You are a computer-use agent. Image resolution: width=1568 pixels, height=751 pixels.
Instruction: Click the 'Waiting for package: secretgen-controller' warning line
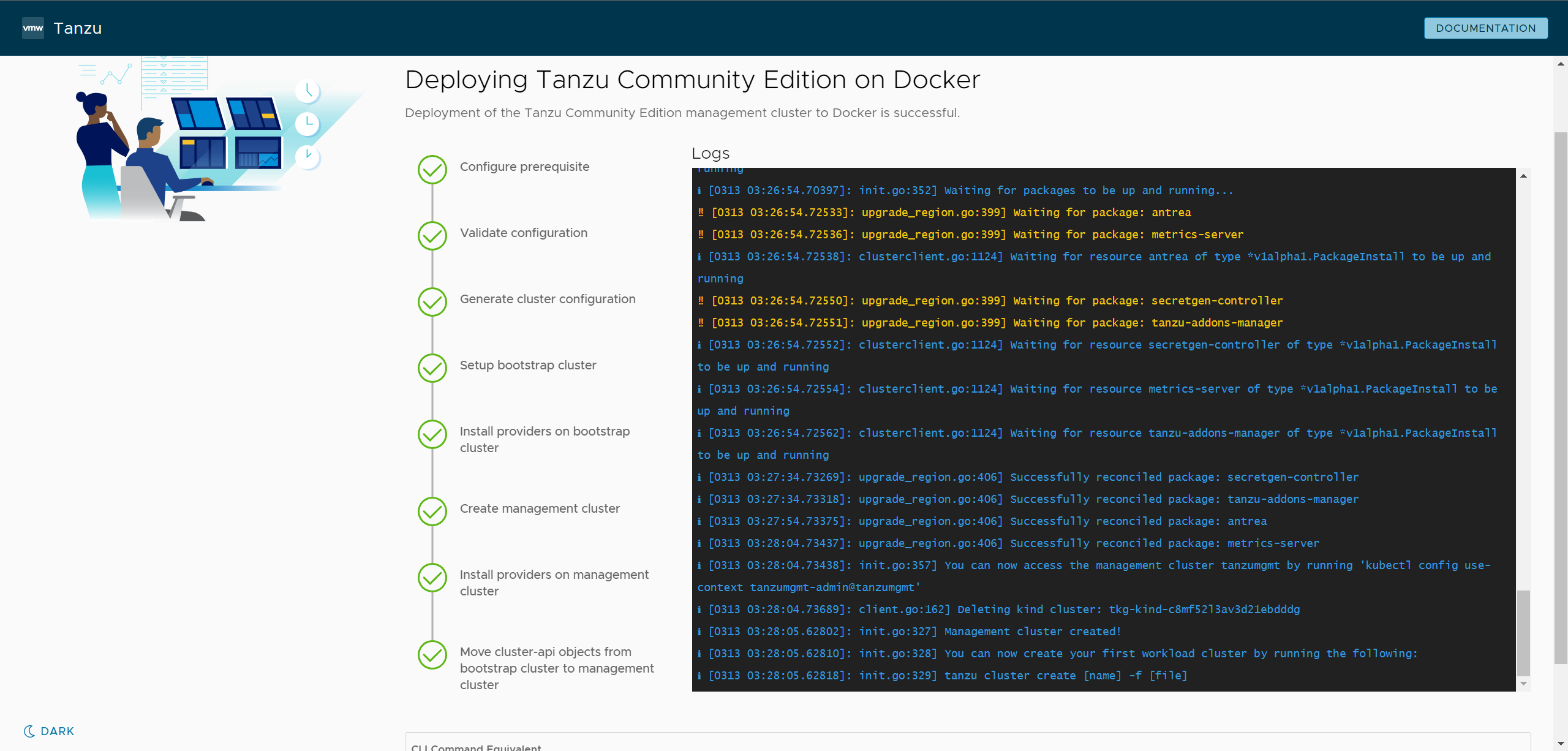pyautogui.click(x=990, y=300)
